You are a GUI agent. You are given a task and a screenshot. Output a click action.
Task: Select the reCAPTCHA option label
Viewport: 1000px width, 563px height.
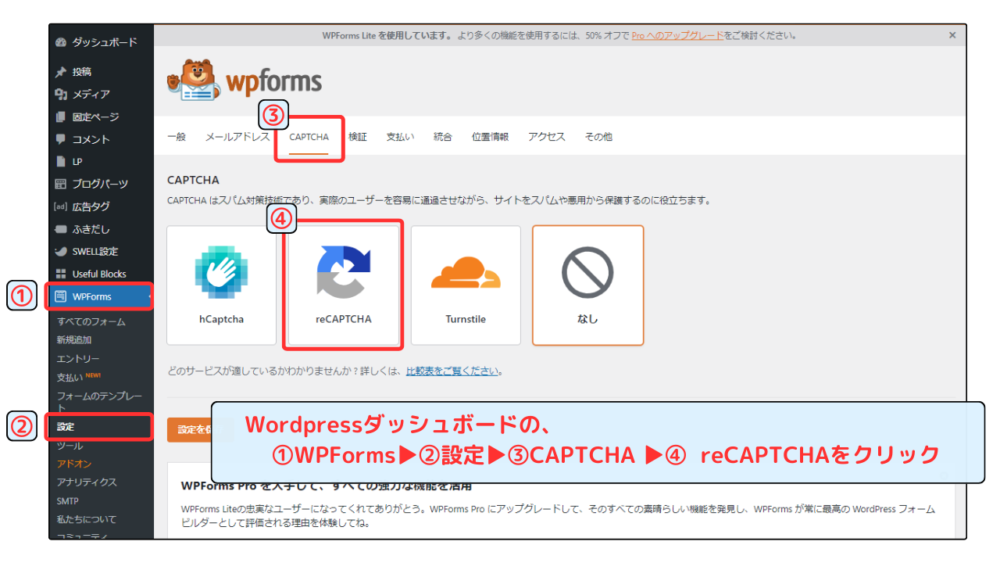point(343,319)
